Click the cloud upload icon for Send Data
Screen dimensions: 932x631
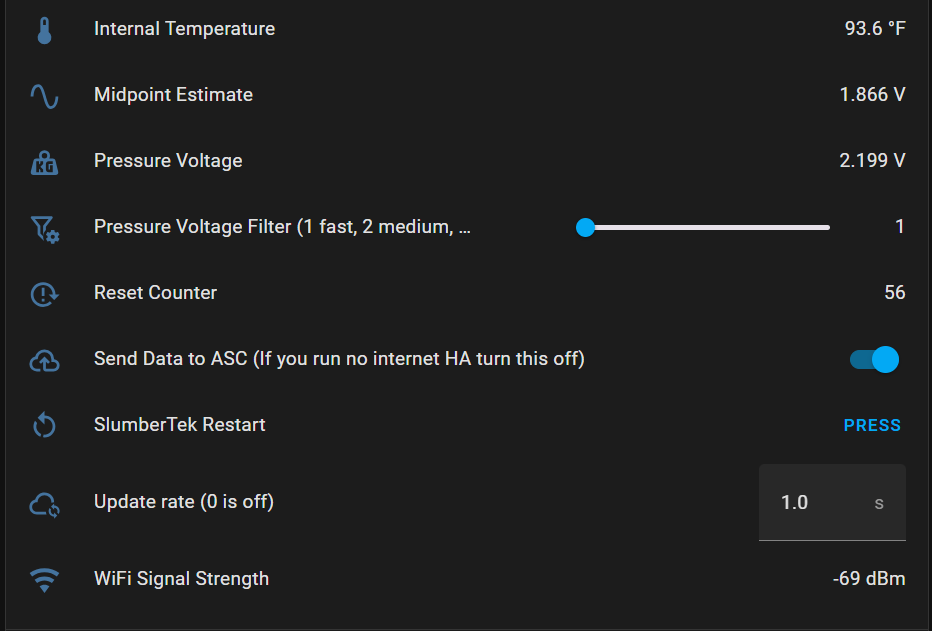(x=45, y=361)
